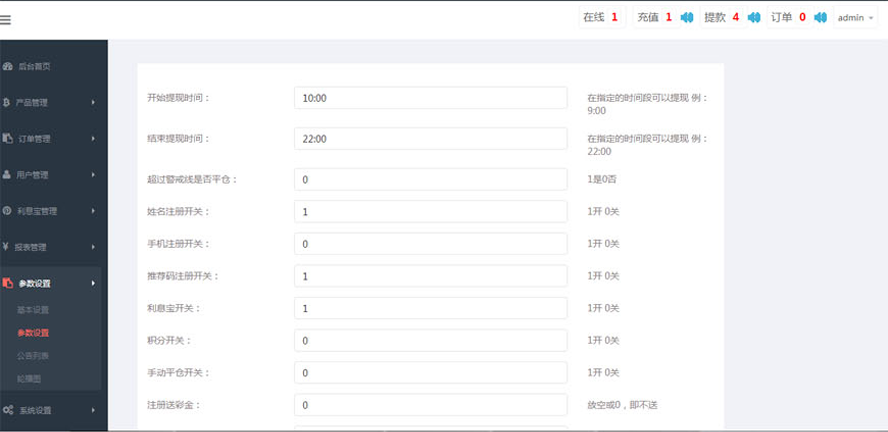Toggle the hamburger sidebar menu icon
This screenshot has width=888, height=432.
tap(5, 20)
